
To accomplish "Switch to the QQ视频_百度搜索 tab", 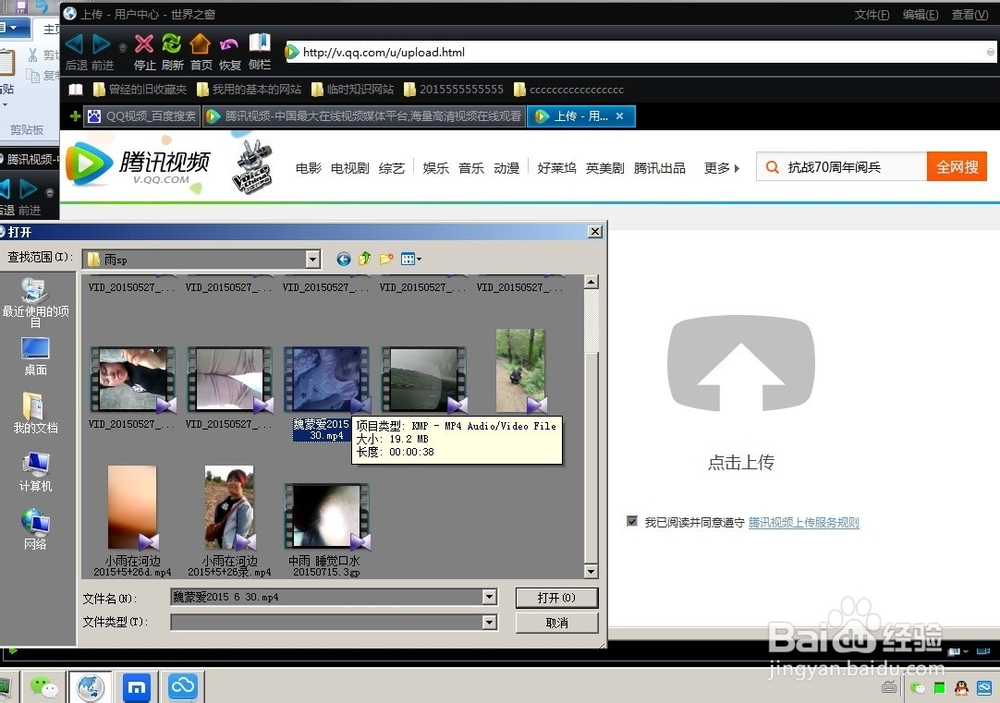I will point(142,116).
